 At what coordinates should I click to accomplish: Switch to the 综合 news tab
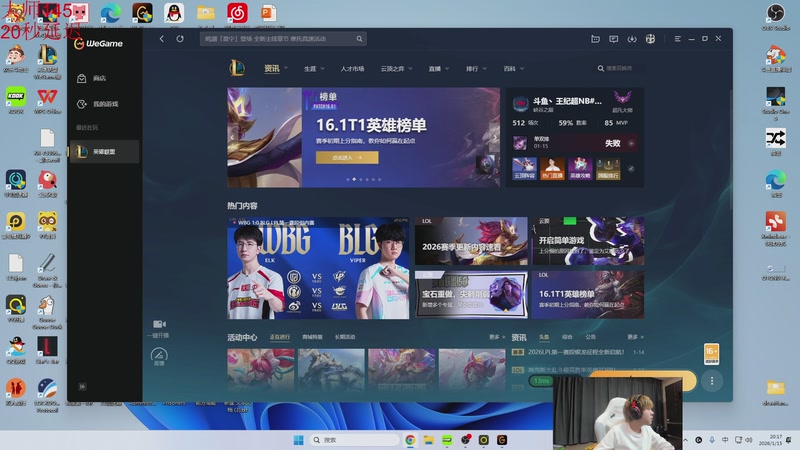(567, 337)
